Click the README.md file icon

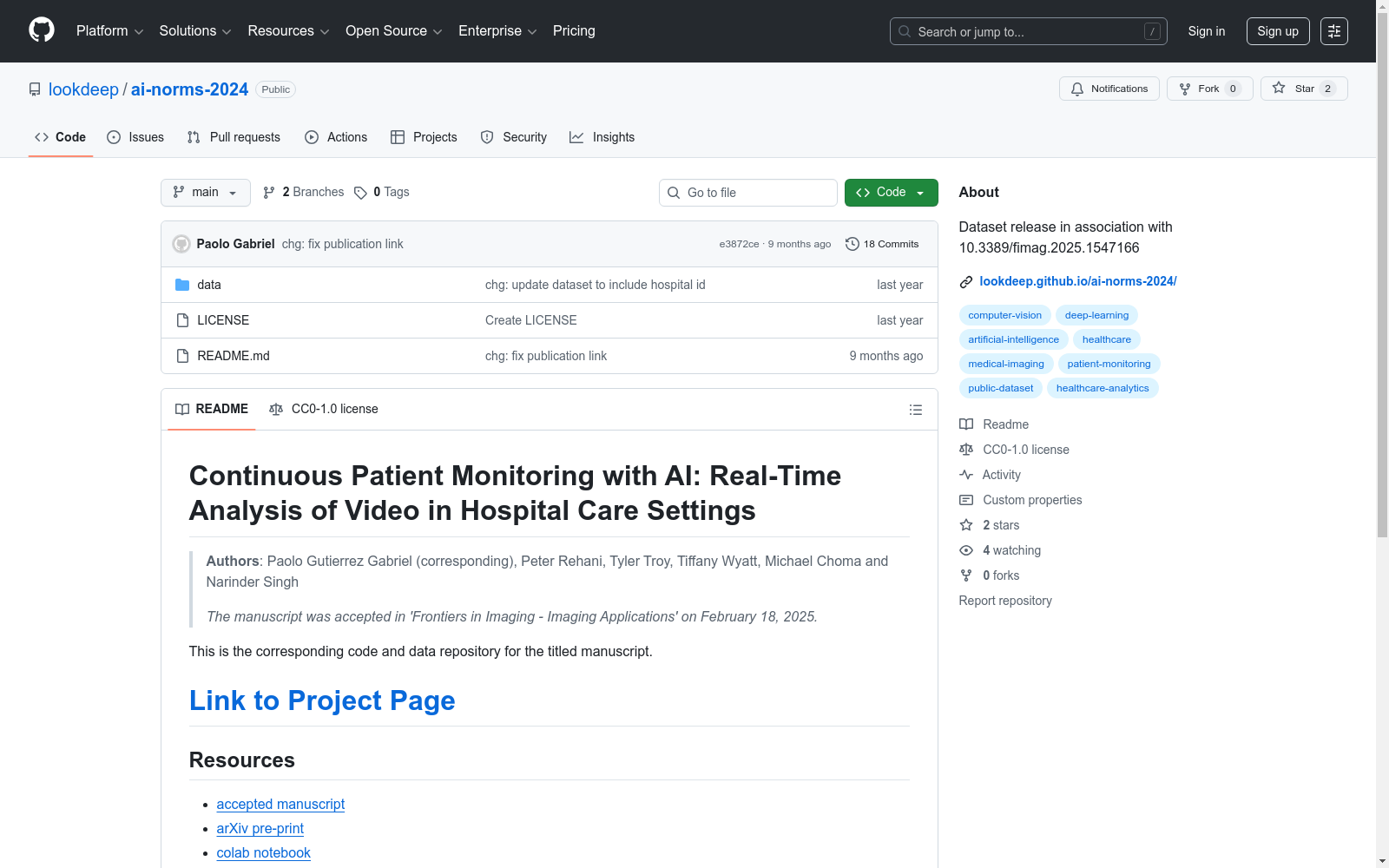click(x=182, y=356)
